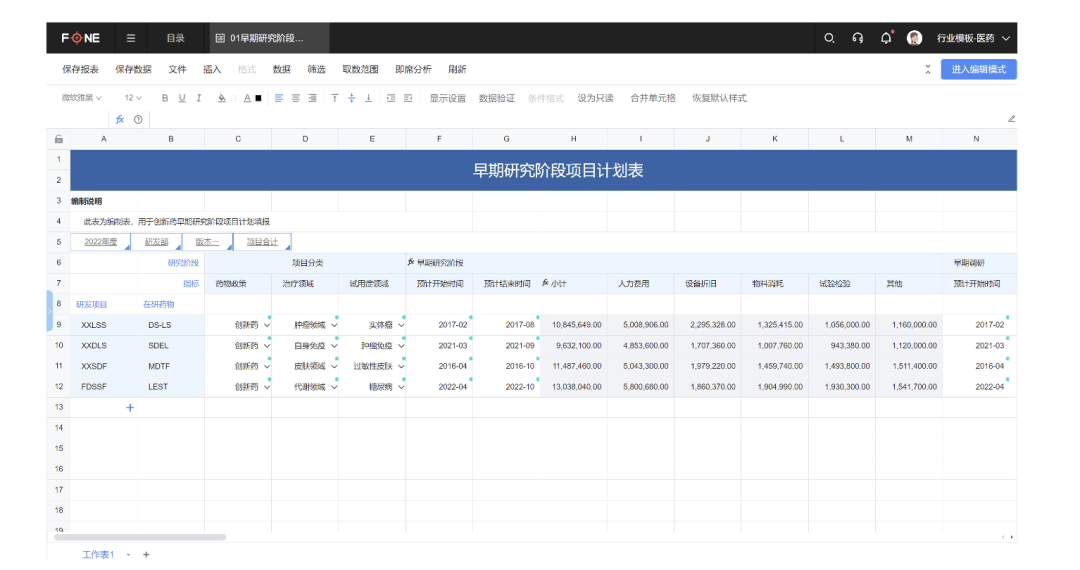Viewport: 1080px width, 570px height.
Task: Click 保存报表
Action: [81, 69]
